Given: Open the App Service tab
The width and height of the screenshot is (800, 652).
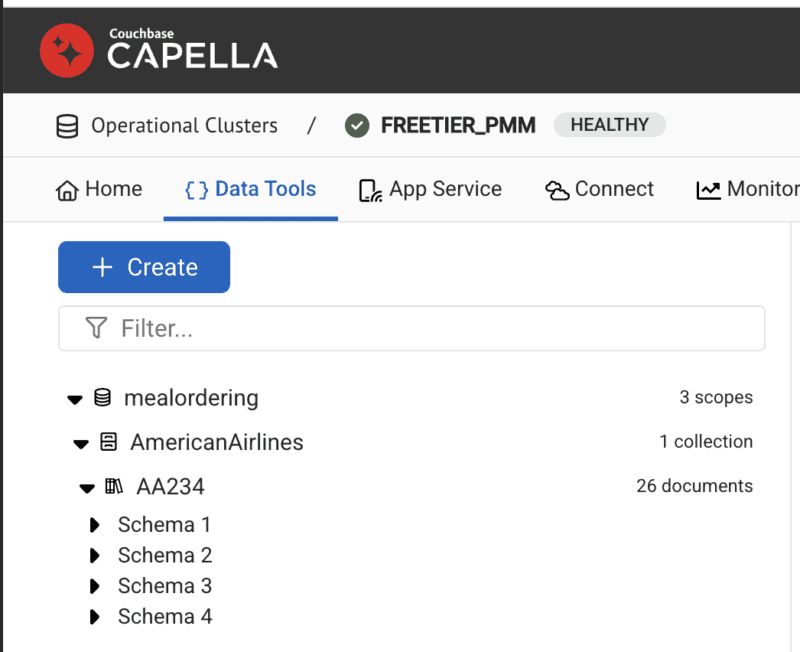Looking at the screenshot, I should coord(431,190).
